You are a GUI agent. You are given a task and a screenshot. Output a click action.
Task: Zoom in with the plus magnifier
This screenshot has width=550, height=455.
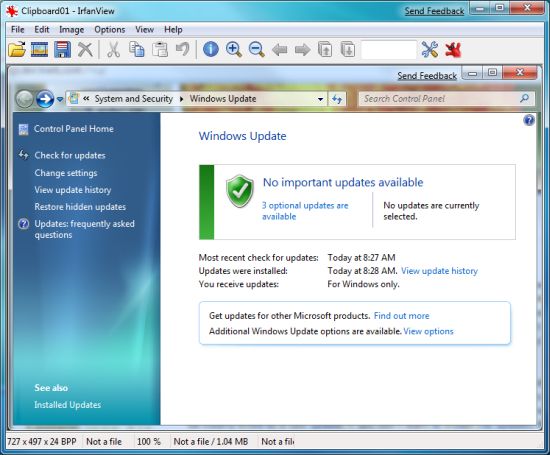tap(234, 49)
